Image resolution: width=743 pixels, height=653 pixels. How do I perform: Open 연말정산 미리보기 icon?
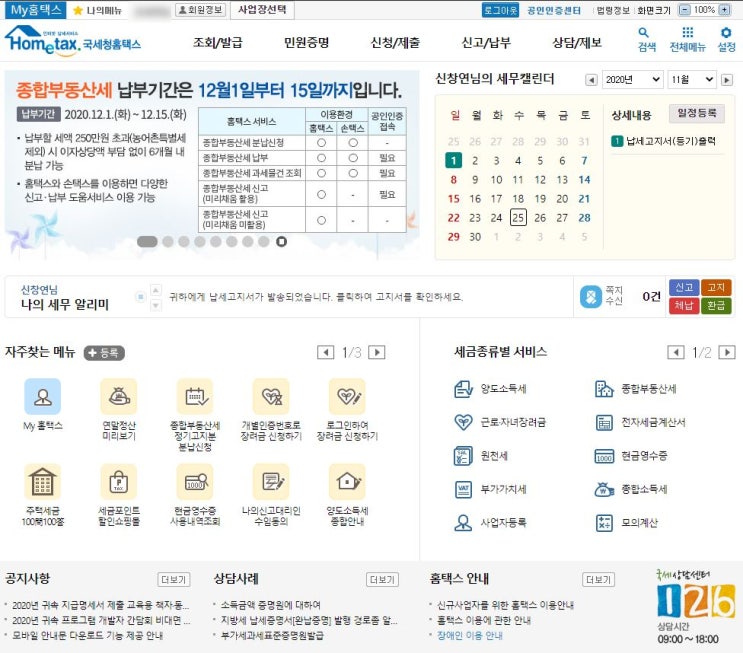(119, 396)
